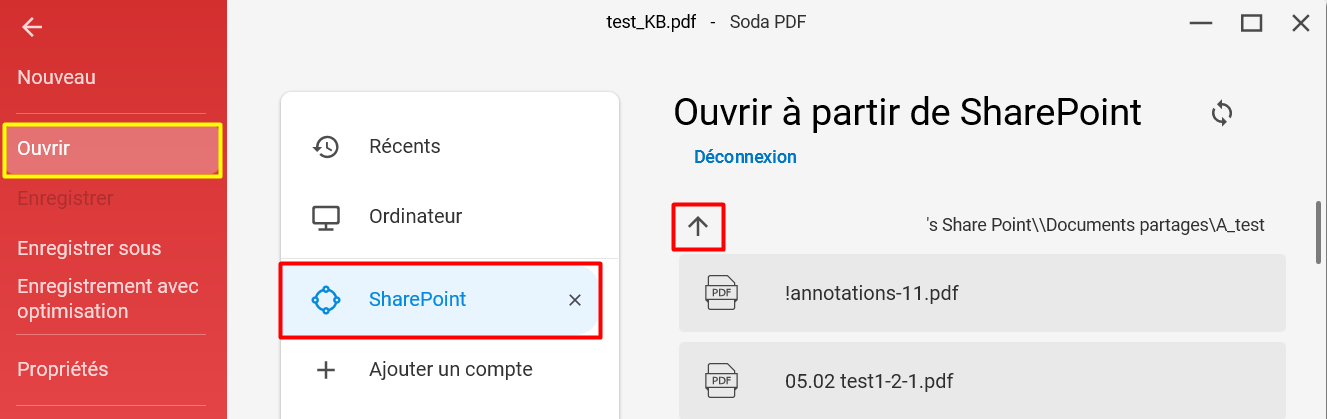Maximize the Soda PDF window

(1251, 23)
